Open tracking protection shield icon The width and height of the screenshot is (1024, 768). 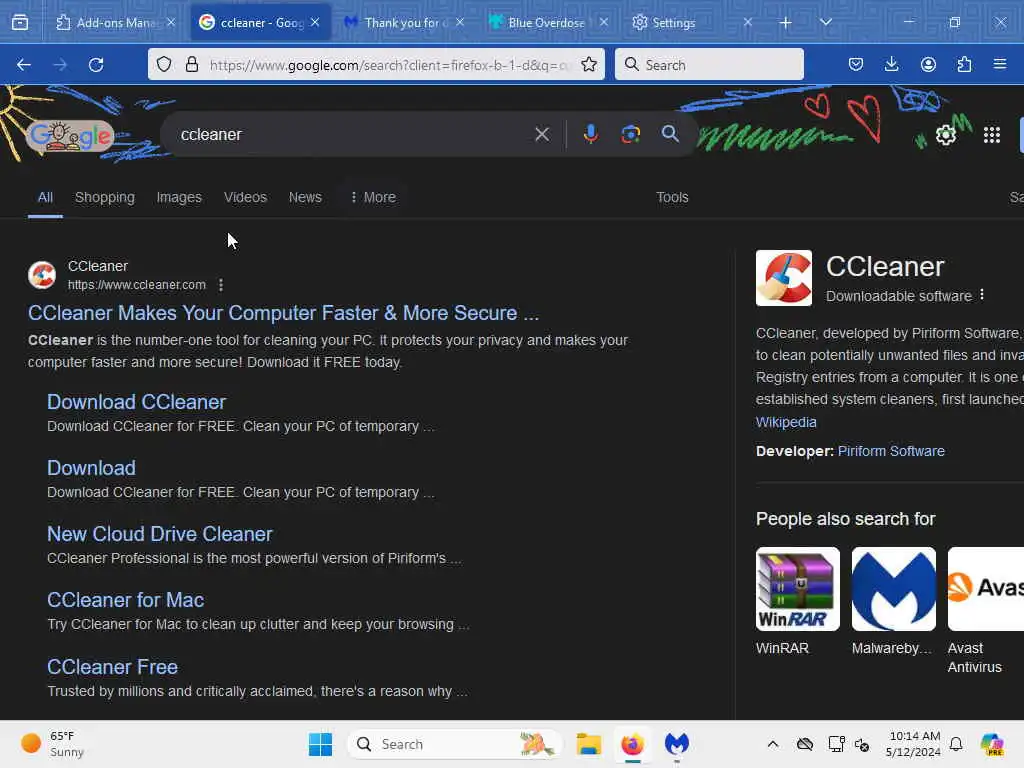click(x=165, y=65)
